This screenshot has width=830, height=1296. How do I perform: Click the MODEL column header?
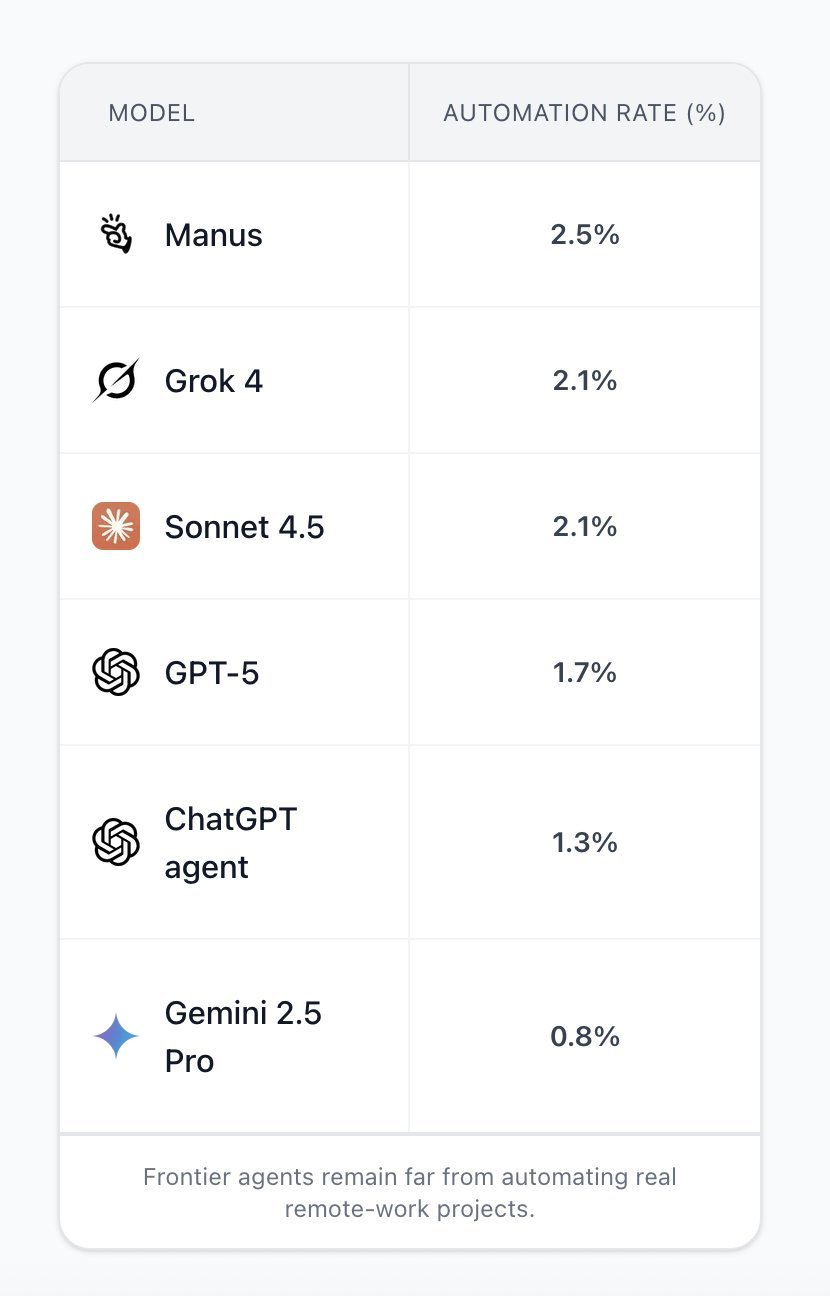click(x=152, y=113)
